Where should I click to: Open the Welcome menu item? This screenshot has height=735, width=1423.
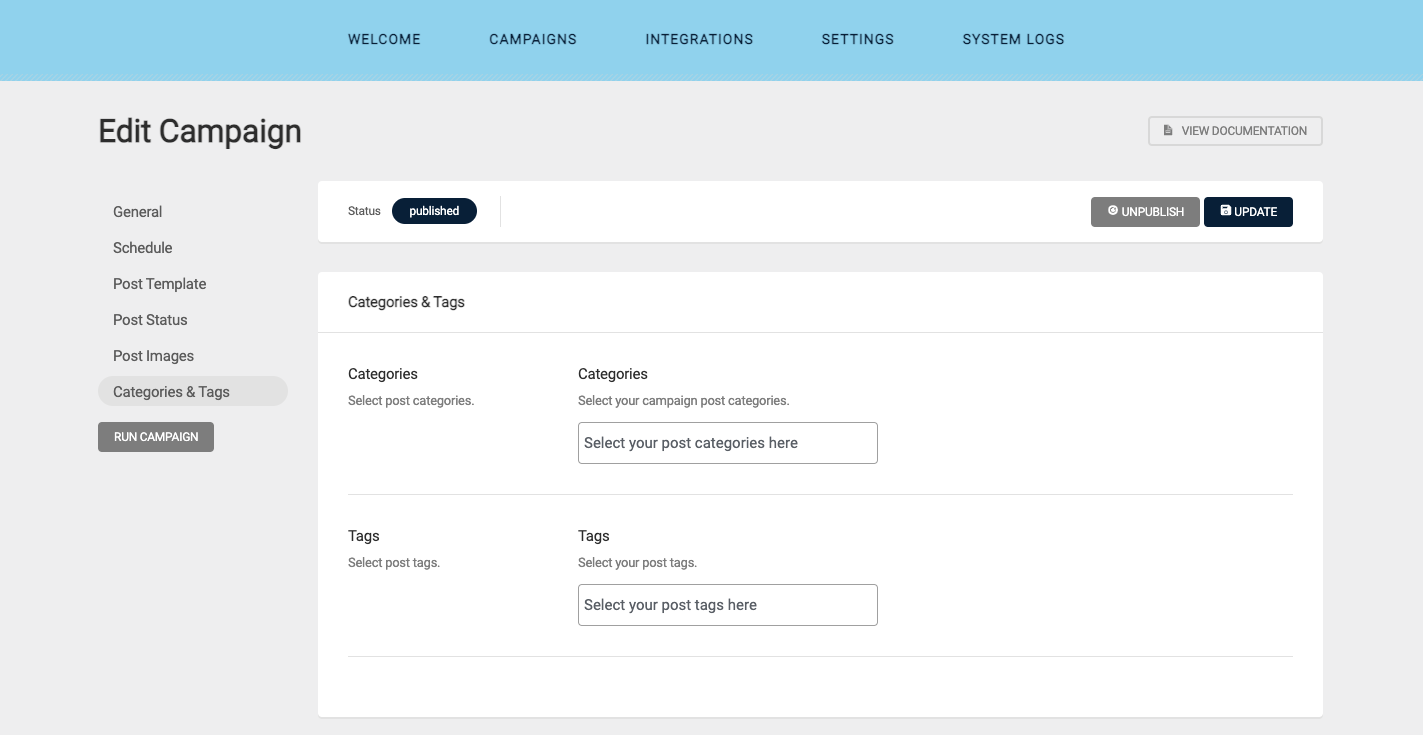384,40
